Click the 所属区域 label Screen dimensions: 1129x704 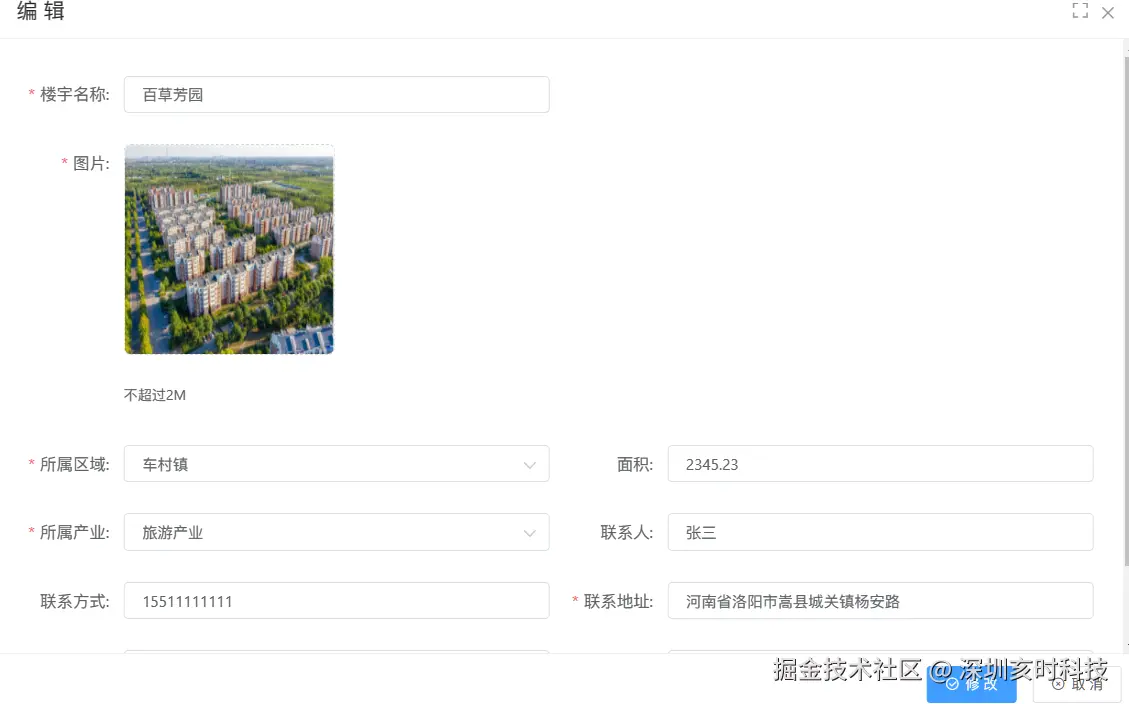tap(74, 464)
